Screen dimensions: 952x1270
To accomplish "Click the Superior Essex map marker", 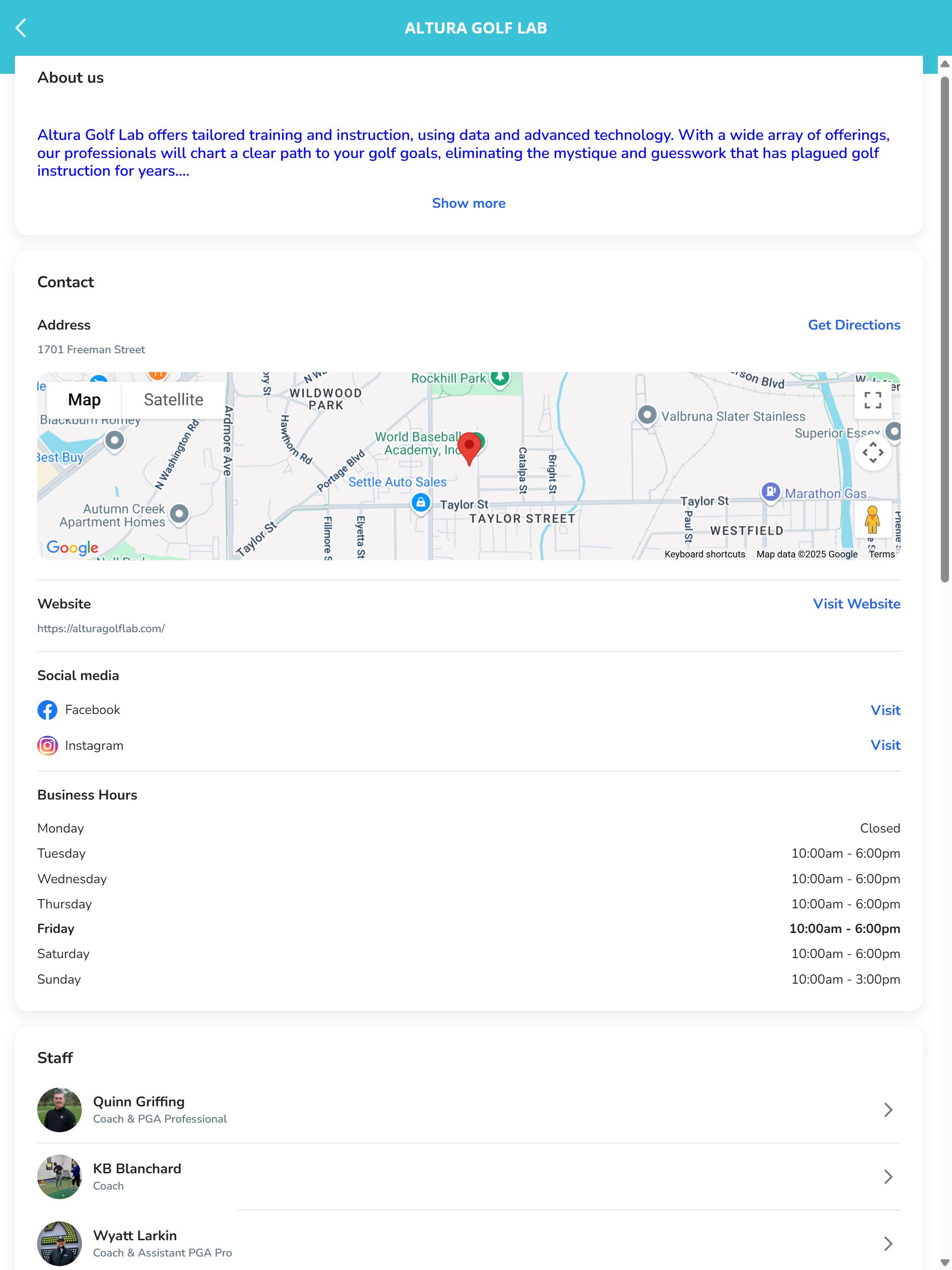I will tap(893, 432).
